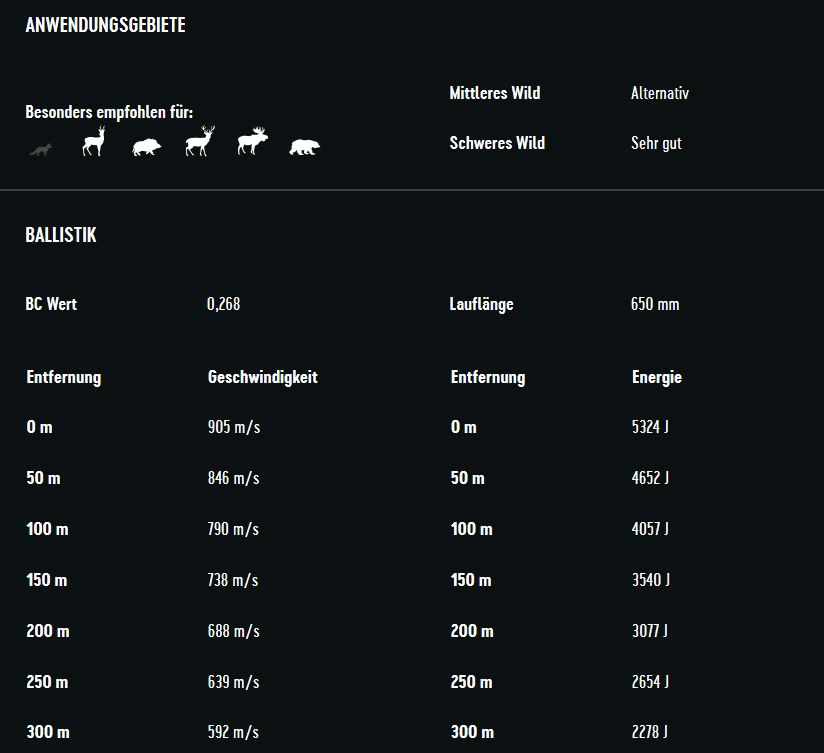Click the BALLISTIK section heading
824x753 pixels.
[61, 236]
